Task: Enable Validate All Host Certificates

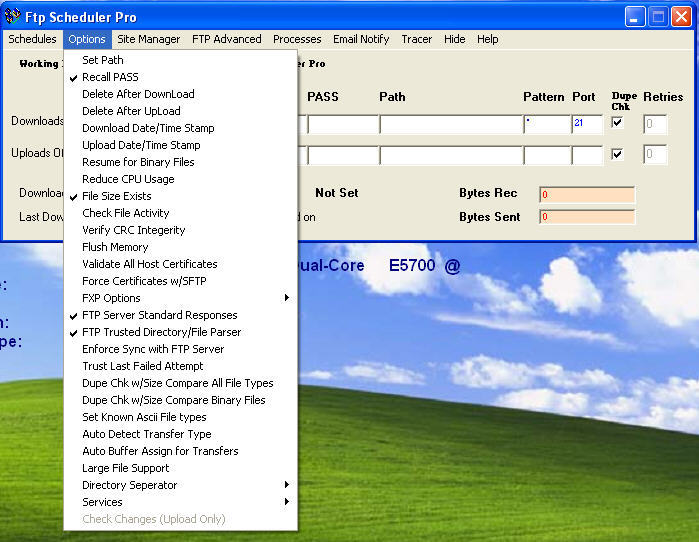Action: point(181,264)
